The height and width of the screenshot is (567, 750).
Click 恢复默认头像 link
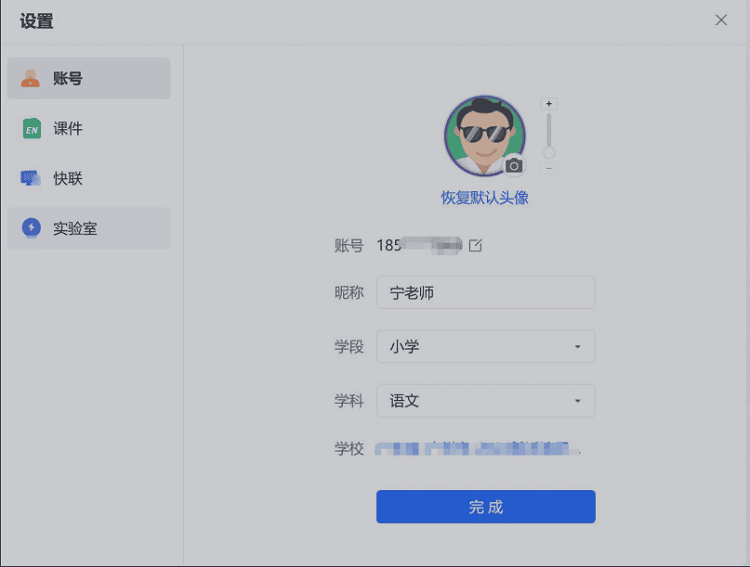pos(485,198)
